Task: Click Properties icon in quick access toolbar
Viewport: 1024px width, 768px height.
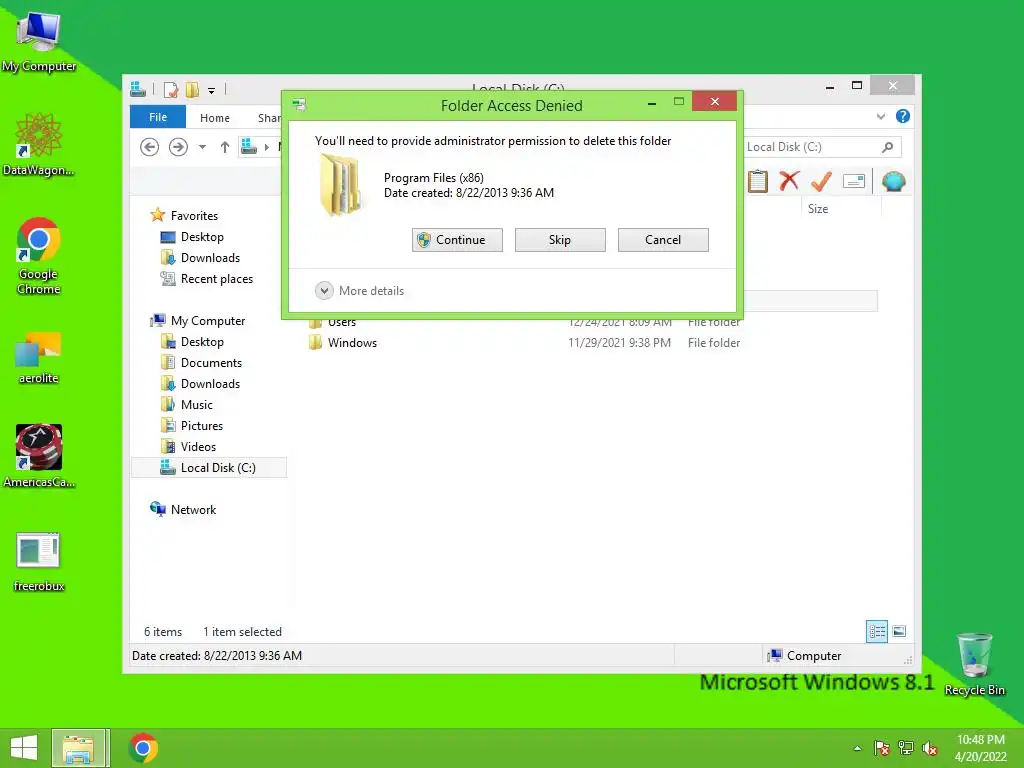Action: click(x=171, y=89)
